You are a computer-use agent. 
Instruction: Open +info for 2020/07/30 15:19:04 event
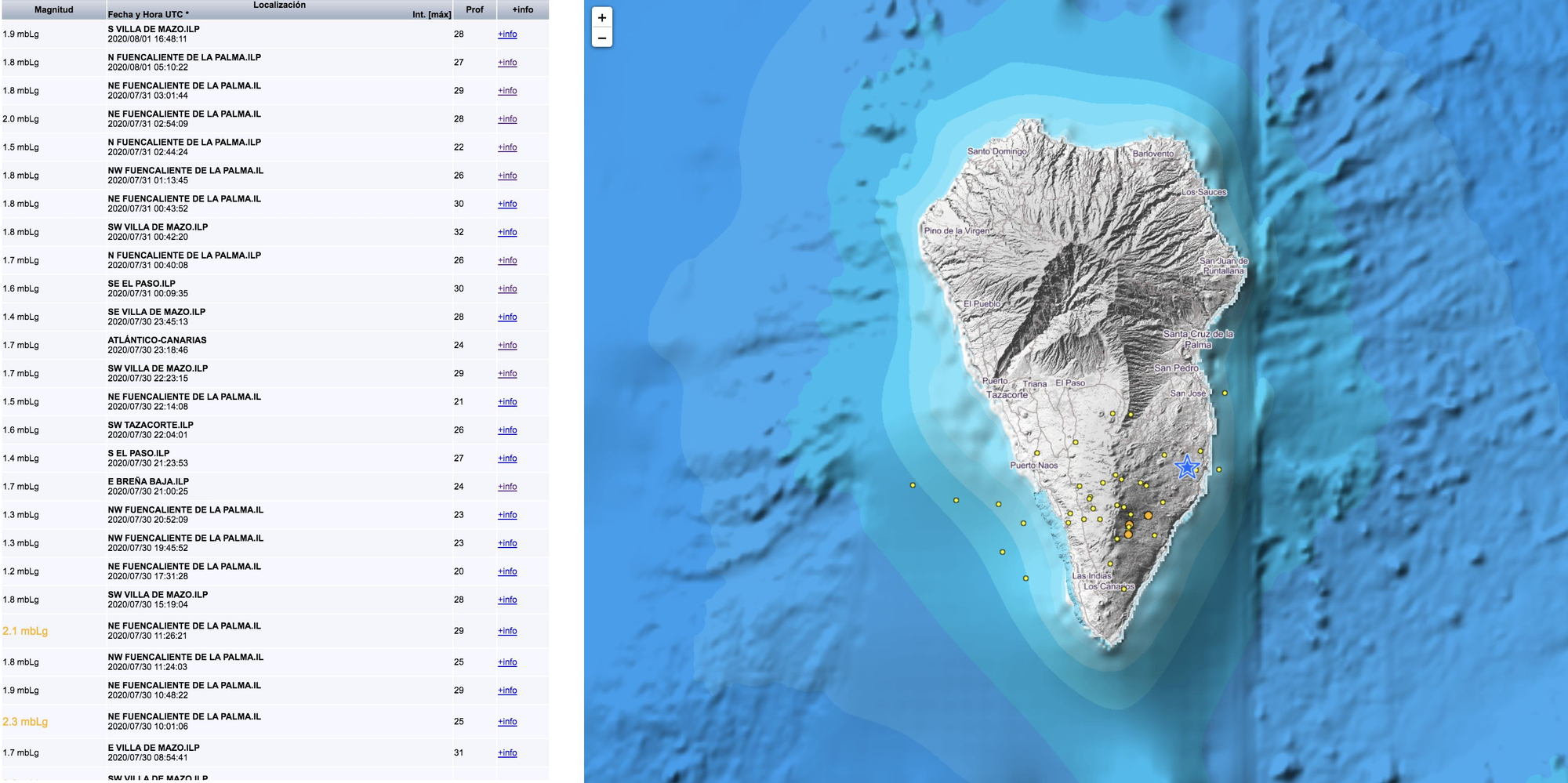click(507, 600)
